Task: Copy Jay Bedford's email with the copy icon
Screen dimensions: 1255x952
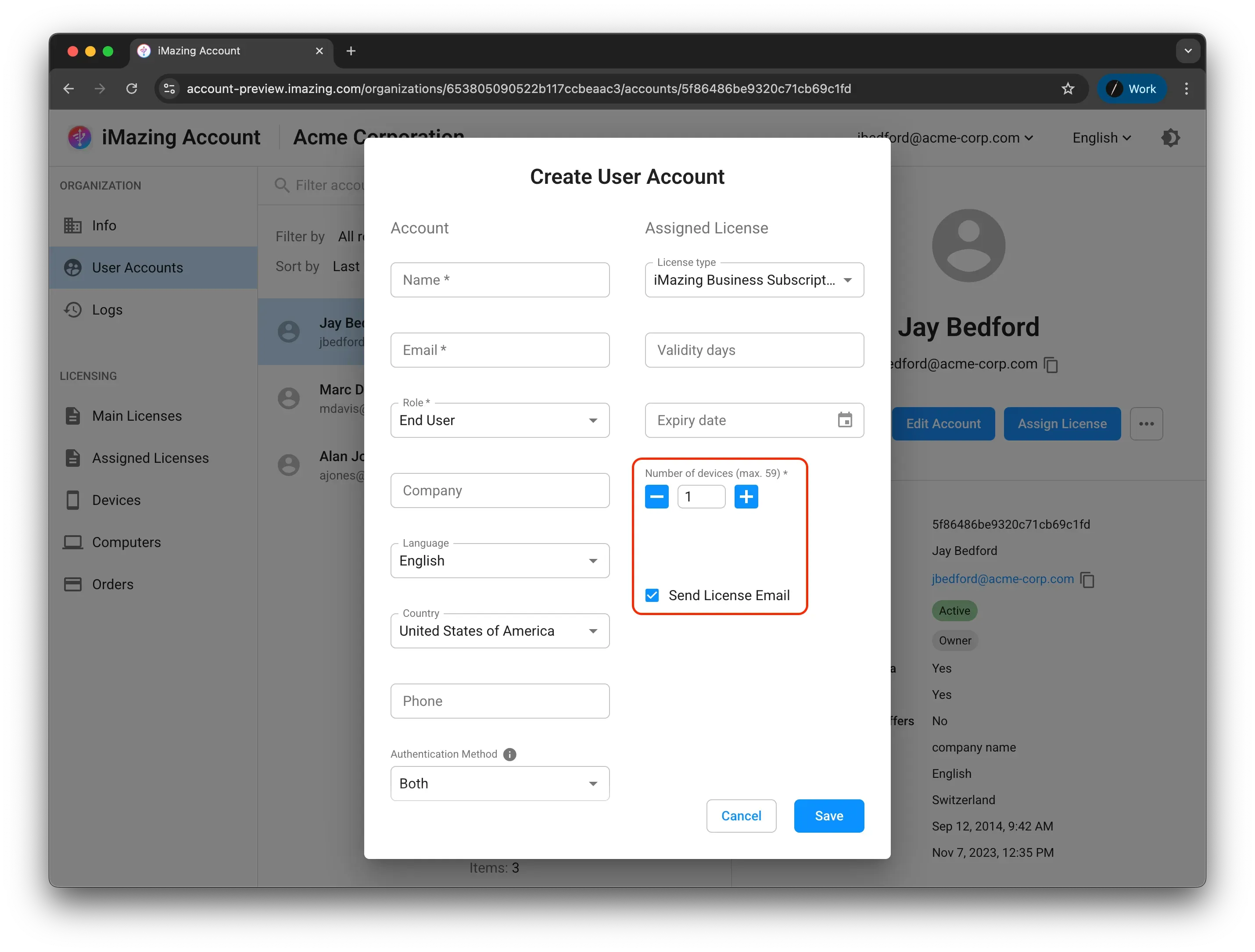Action: tap(1051, 365)
